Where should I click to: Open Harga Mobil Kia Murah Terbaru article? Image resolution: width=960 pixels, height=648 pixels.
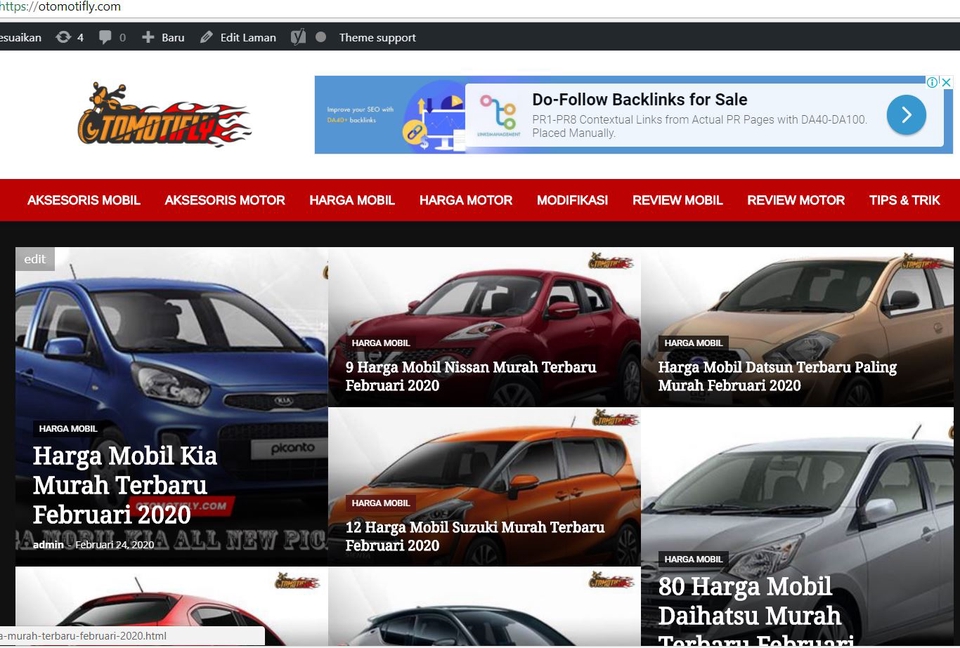(x=125, y=485)
